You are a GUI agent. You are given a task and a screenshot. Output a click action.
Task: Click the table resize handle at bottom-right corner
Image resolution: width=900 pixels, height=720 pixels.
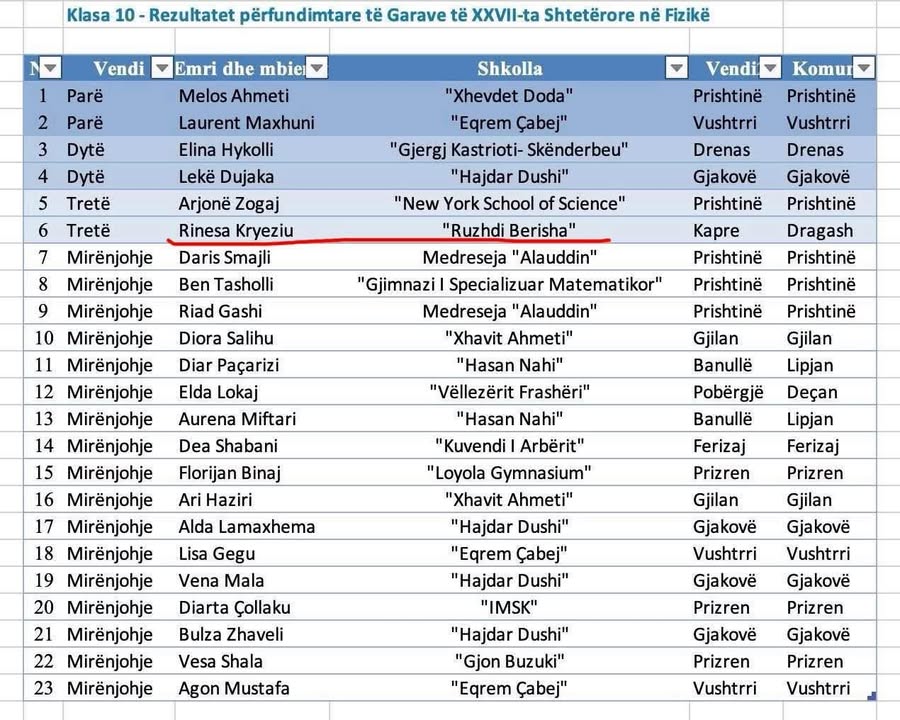(873, 696)
